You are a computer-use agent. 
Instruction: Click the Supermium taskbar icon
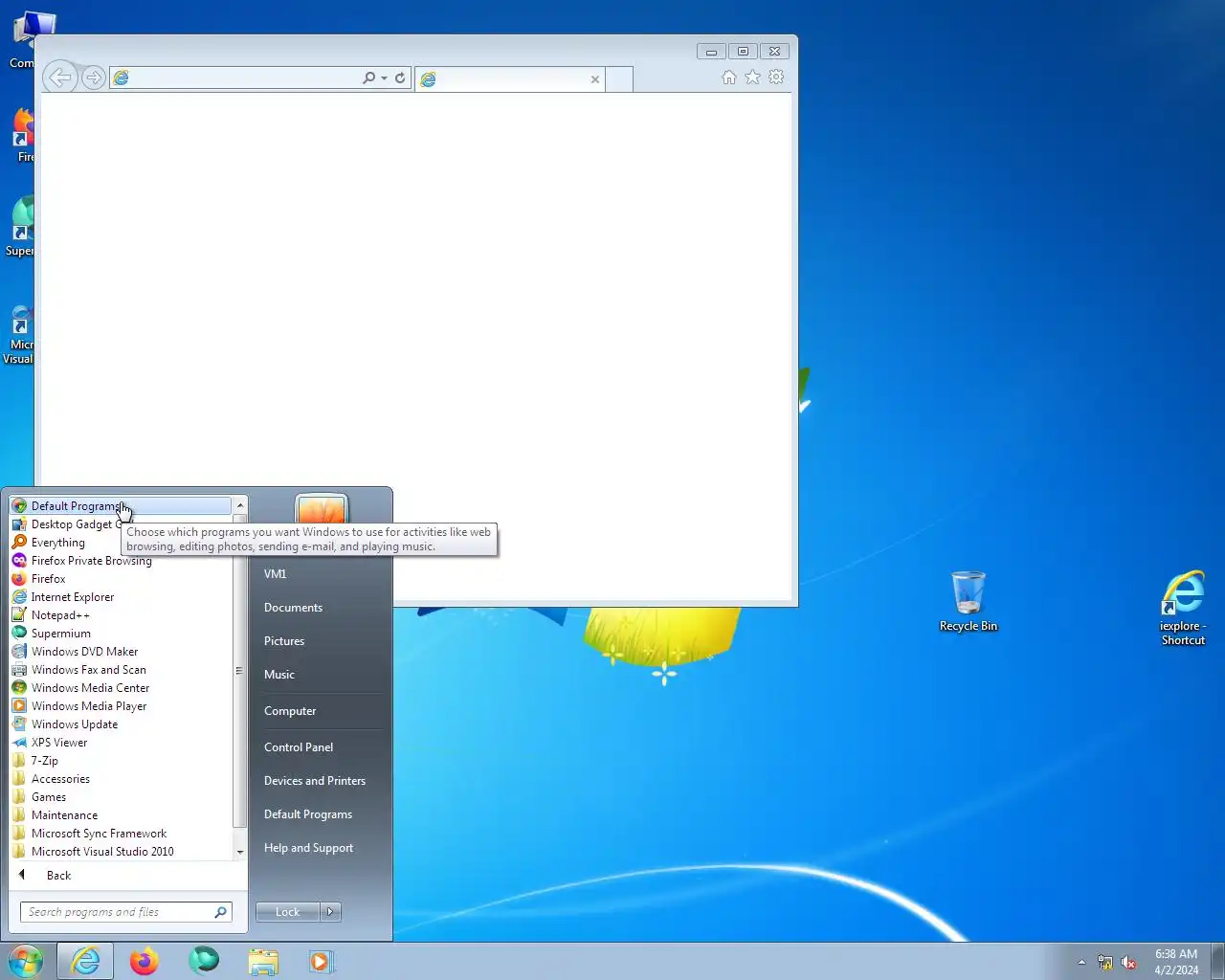[x=204, y=961]
